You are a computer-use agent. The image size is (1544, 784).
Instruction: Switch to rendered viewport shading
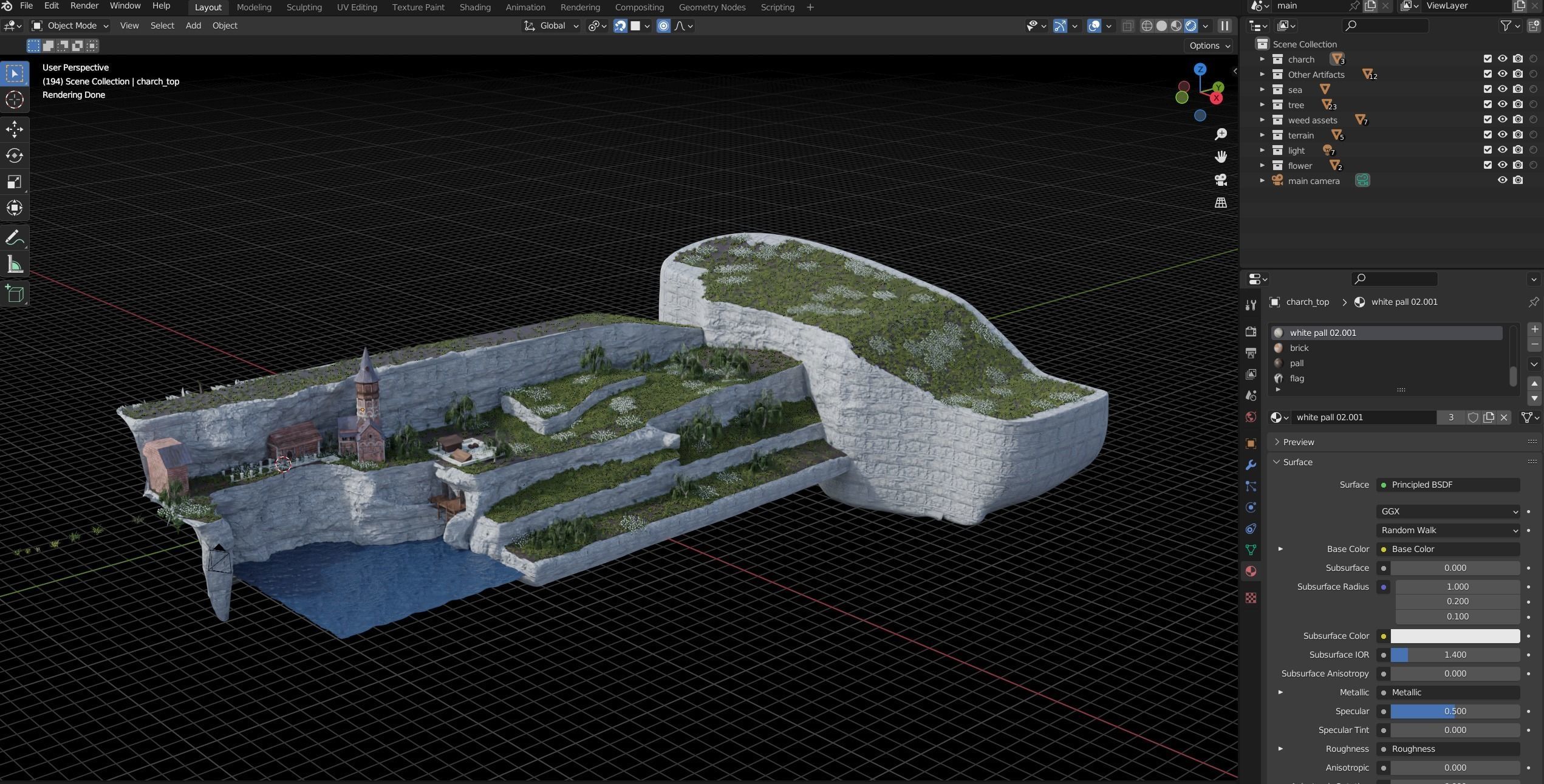click(x=1191, y=26)
